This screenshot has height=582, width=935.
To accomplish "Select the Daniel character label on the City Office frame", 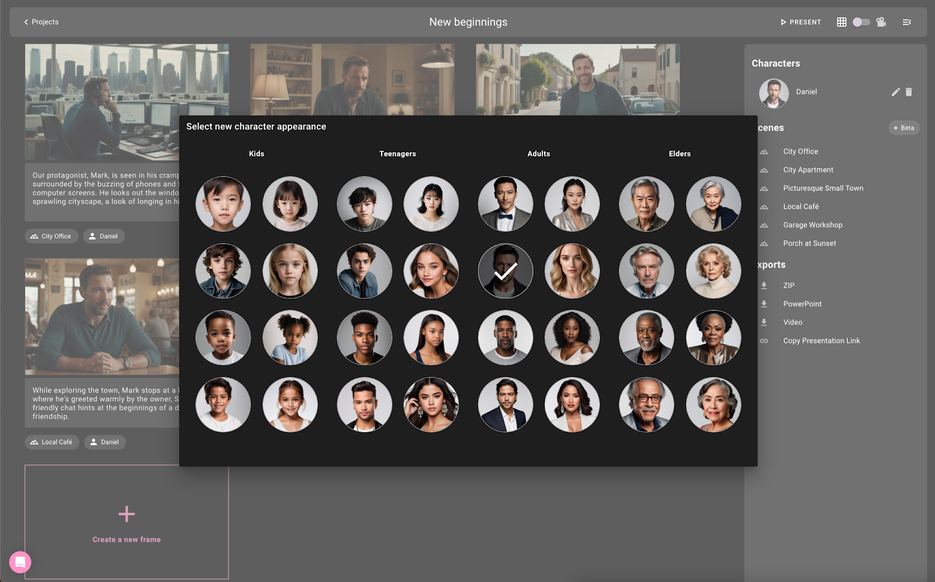I will pos(104,236).
